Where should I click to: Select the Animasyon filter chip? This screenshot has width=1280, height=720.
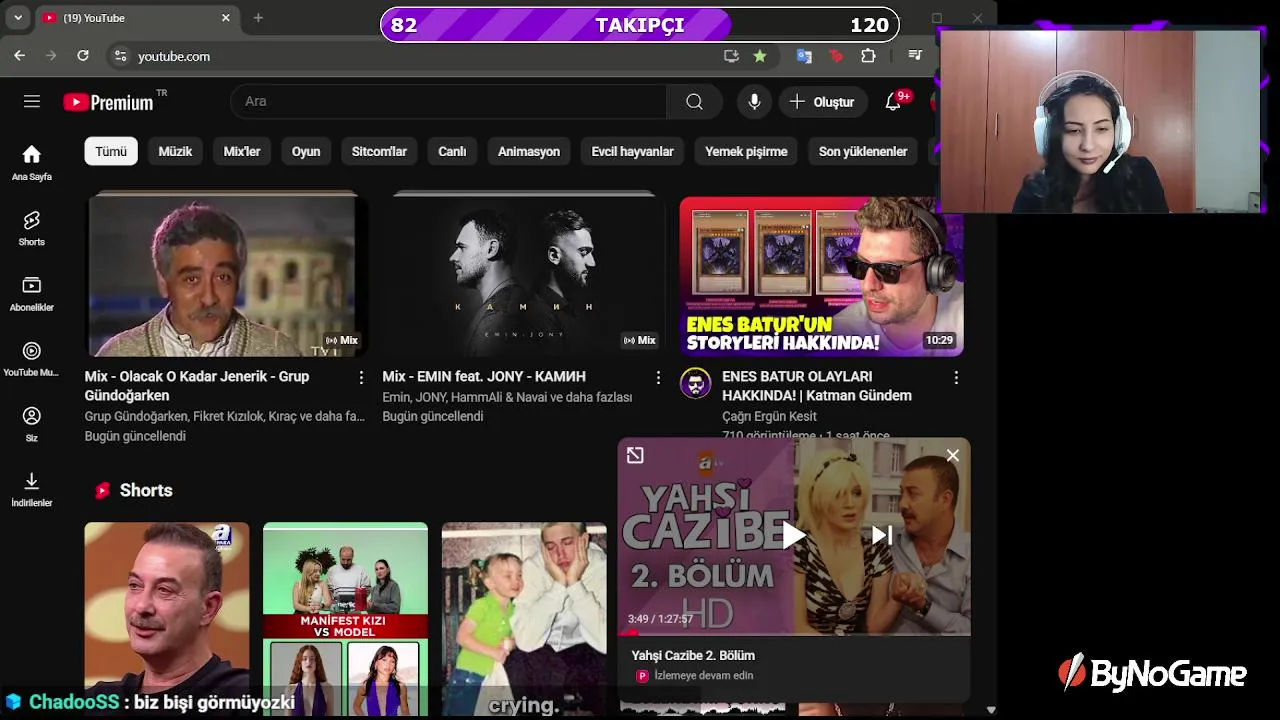[x=529, y=151]
